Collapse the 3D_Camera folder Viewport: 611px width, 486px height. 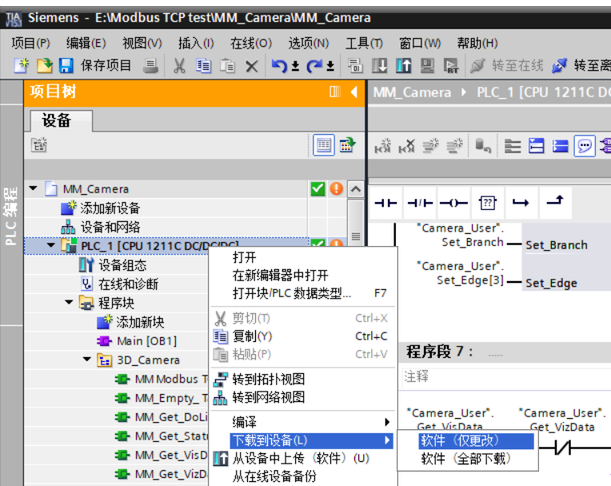tap(87, 360)
